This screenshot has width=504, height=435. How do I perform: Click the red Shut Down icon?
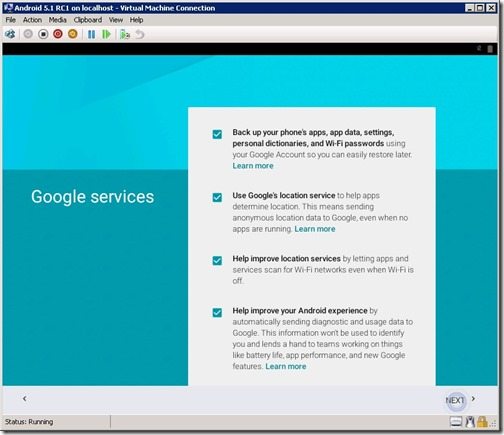pyautogui.click(x=58, y=34)
